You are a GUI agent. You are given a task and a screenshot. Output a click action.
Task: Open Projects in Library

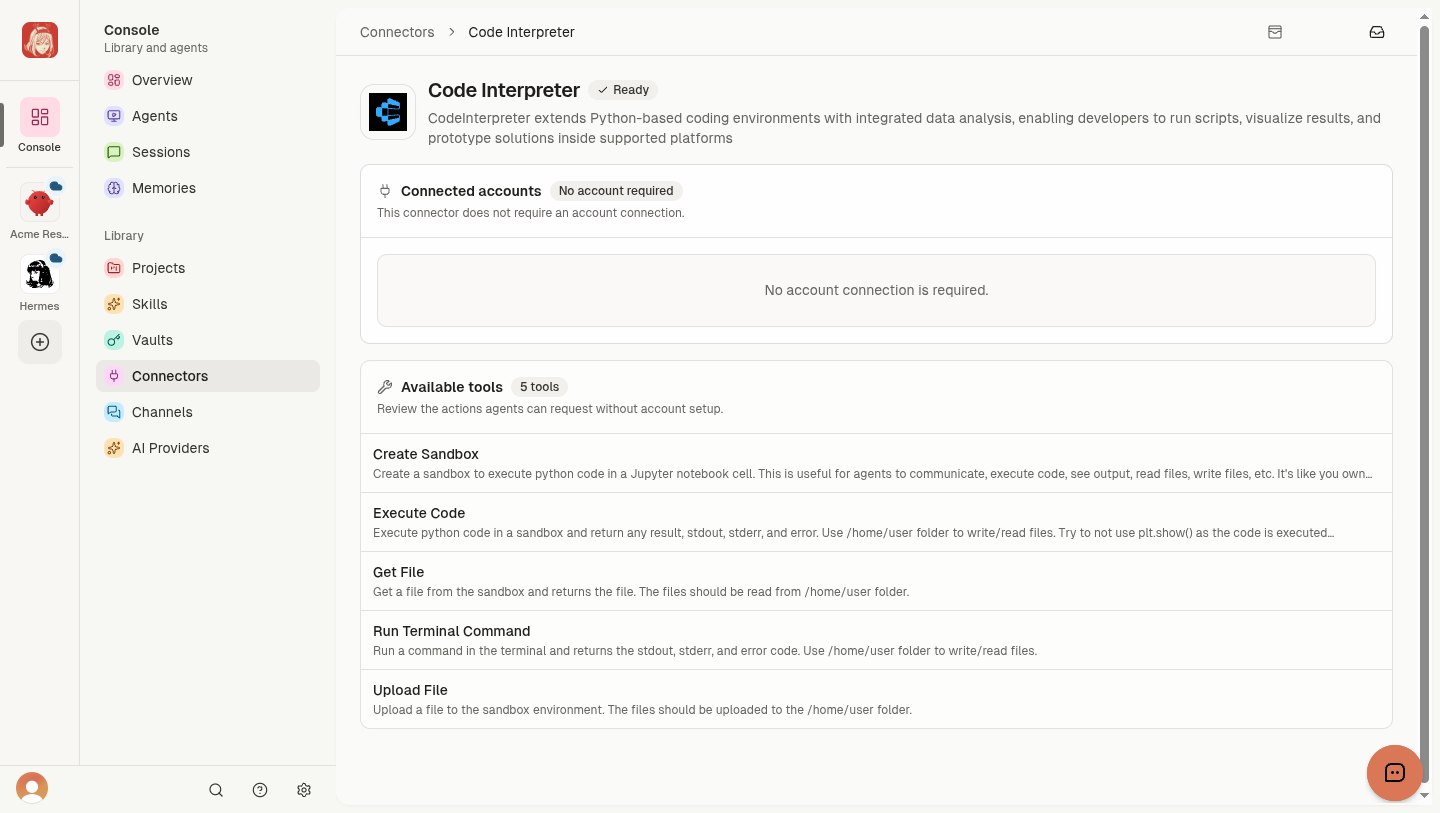pyautogui.click(x=208, y=268)
